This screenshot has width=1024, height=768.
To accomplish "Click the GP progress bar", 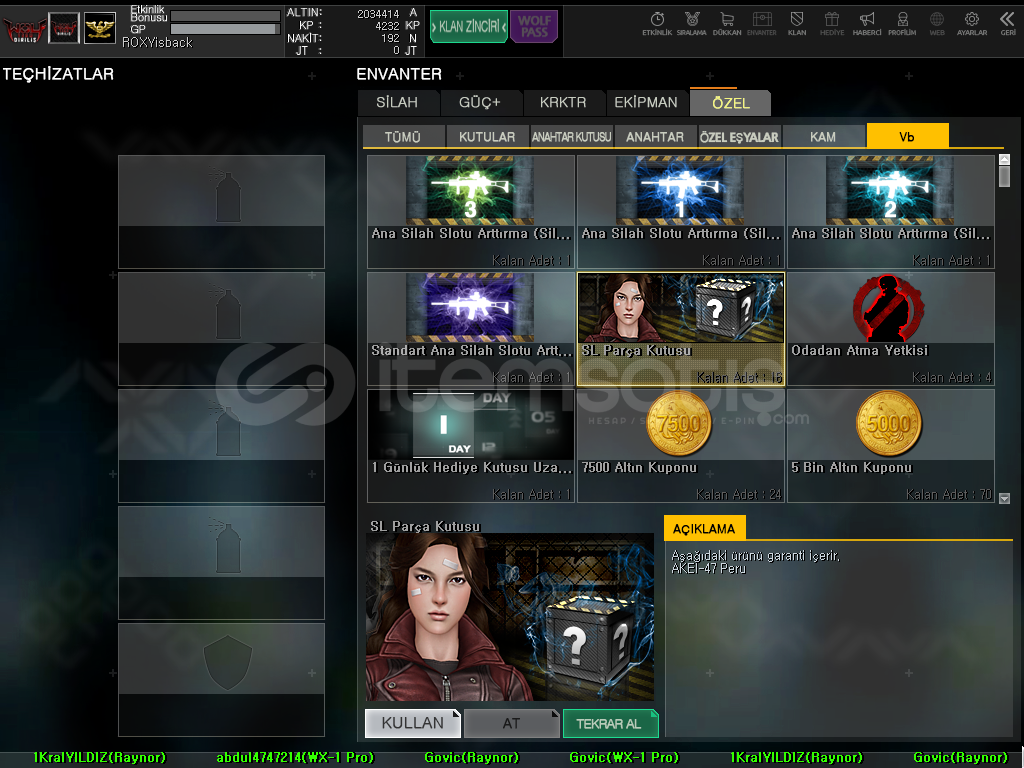I will 225,29.
